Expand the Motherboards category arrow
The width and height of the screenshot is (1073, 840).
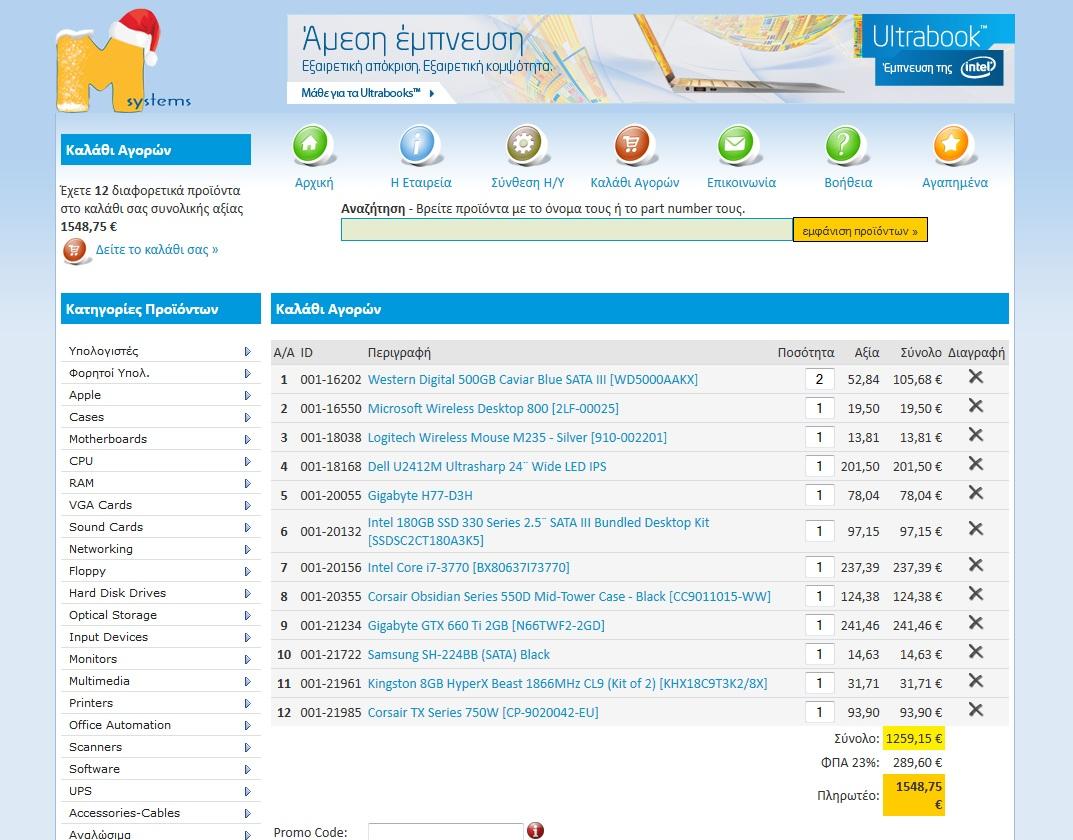247,439
